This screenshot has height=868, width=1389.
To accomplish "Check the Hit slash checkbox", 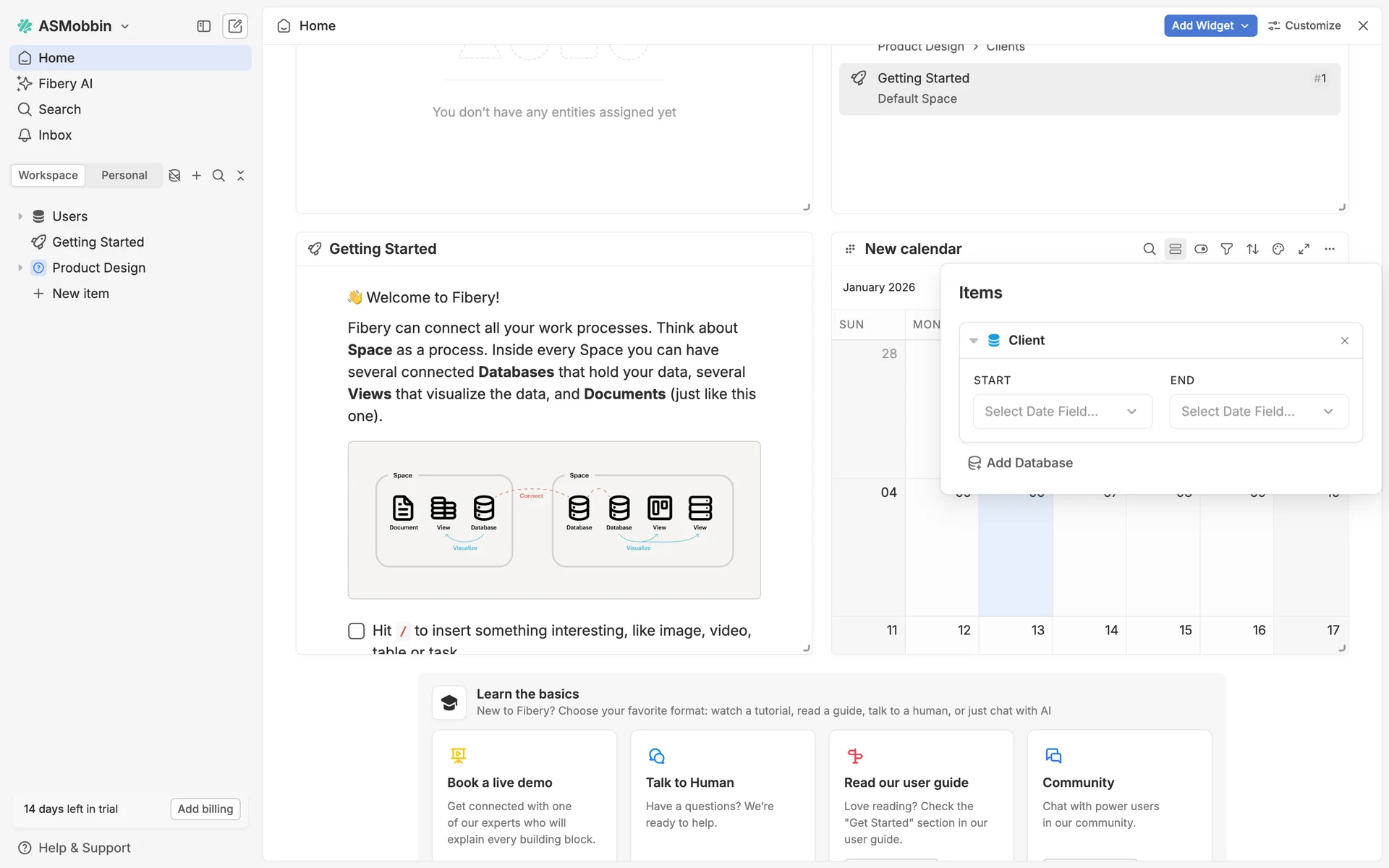I will [356, 631].
